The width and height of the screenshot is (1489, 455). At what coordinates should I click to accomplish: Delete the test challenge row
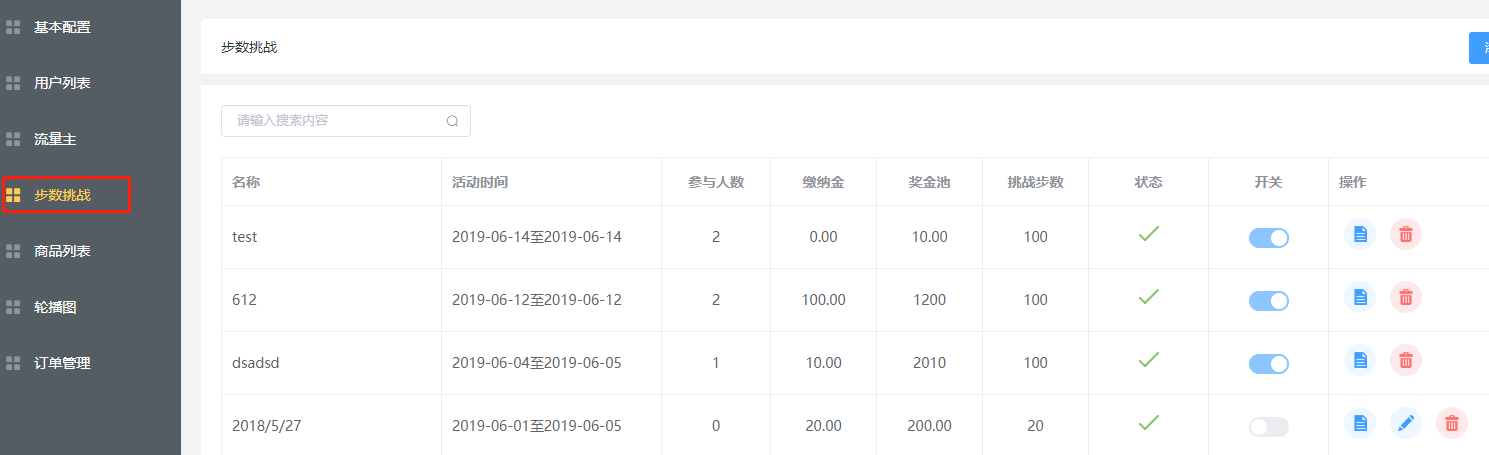(1405, 234)
